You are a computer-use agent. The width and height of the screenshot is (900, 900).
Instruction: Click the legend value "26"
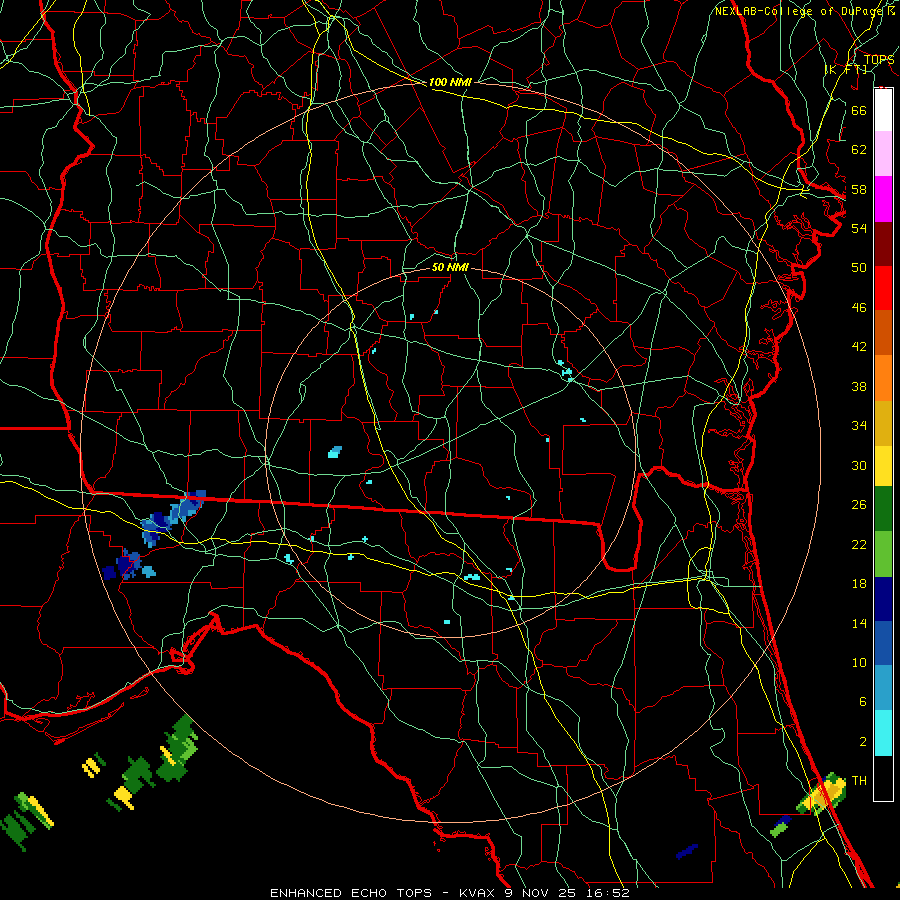(x=859, y=505)
